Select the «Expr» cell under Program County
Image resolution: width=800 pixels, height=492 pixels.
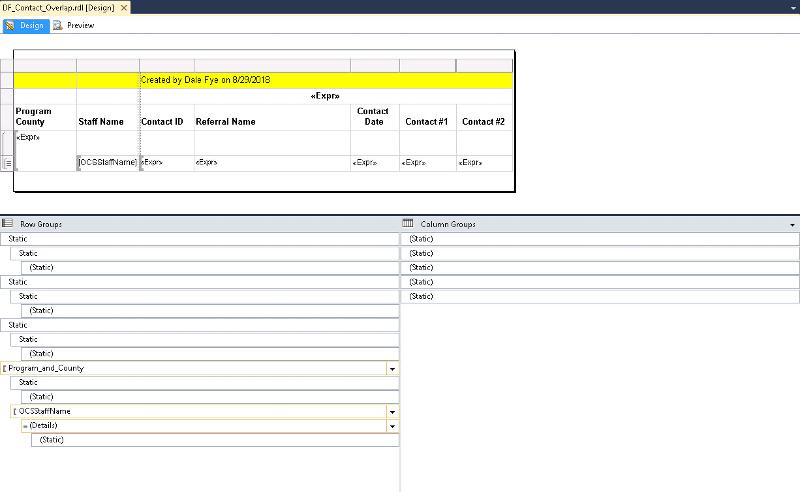click(x=45, y=151)
